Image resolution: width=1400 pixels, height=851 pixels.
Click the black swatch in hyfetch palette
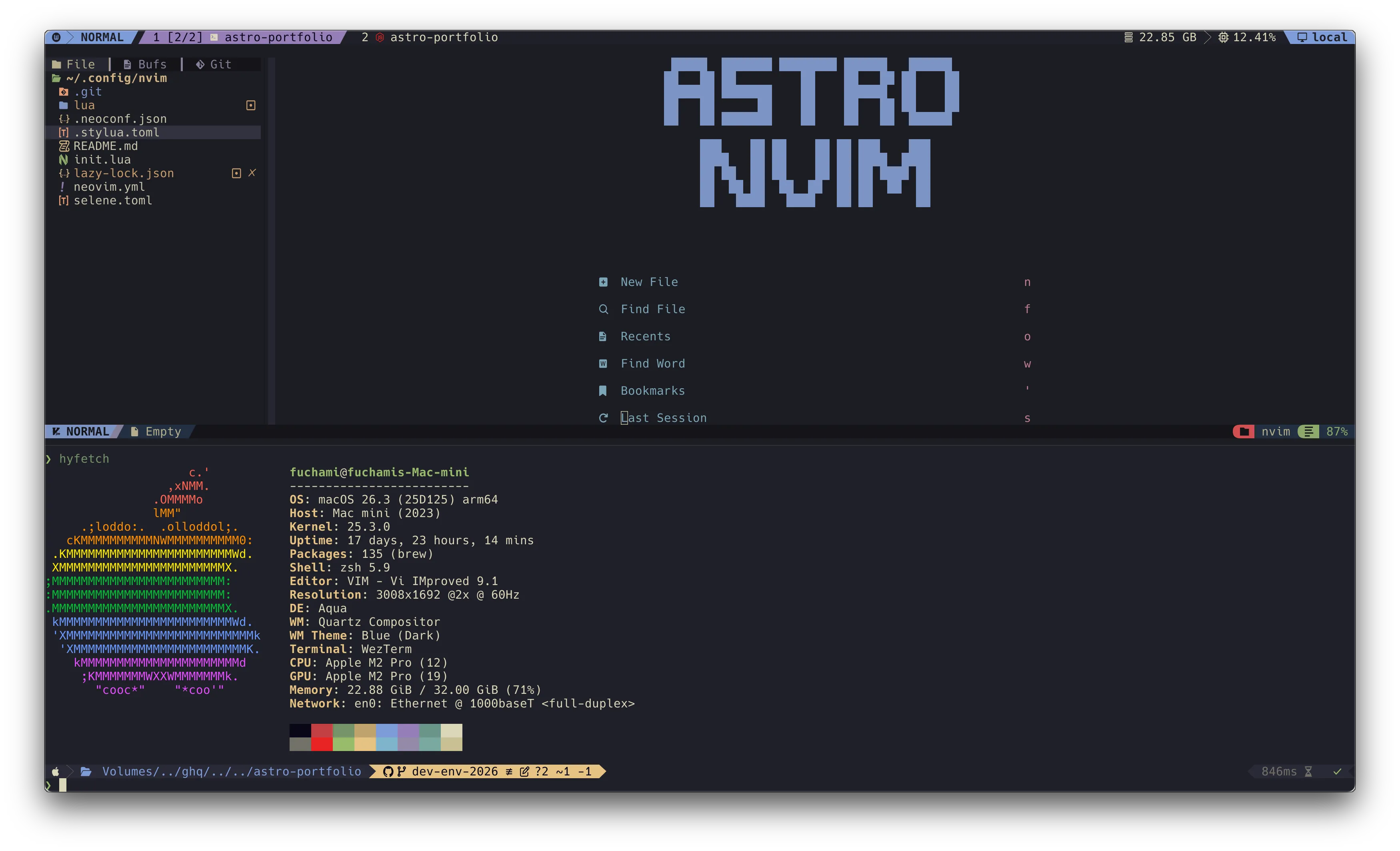(x=300, y=731)
